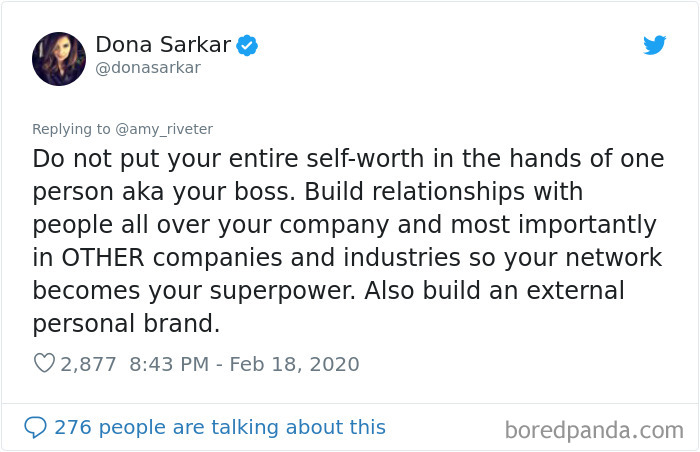The height and width of the screenshot is (452, 700).
Task: Click the phrase 'people all over your company'
Action: pos(211,225)
